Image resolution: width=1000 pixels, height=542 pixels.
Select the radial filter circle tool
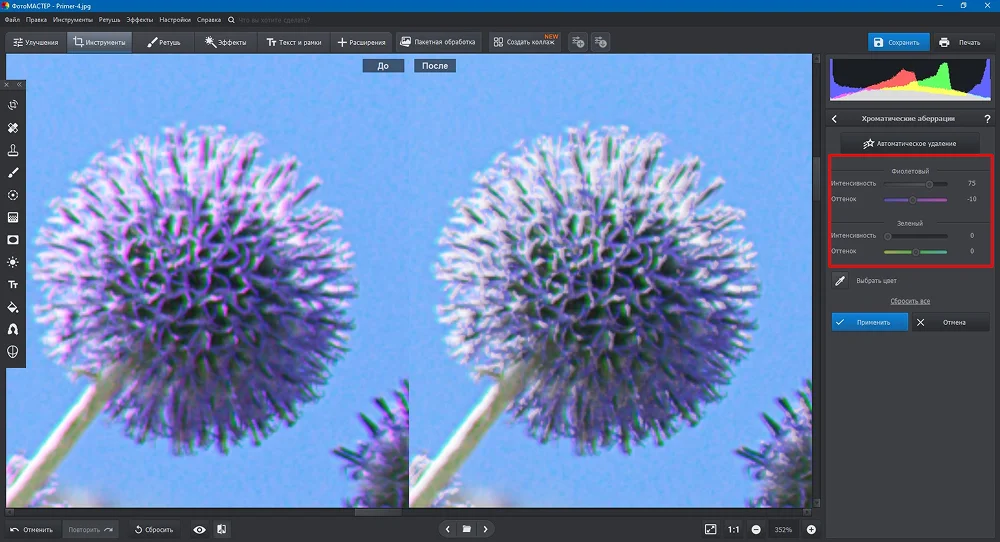(13, 195)
